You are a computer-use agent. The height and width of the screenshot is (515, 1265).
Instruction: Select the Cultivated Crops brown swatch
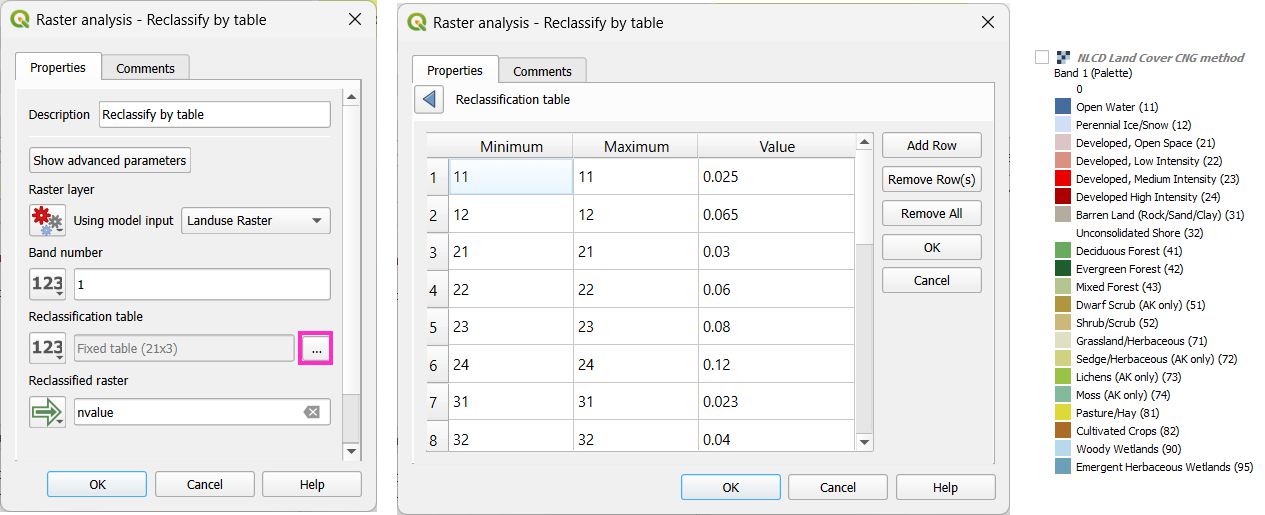(x=1063, y=431)
